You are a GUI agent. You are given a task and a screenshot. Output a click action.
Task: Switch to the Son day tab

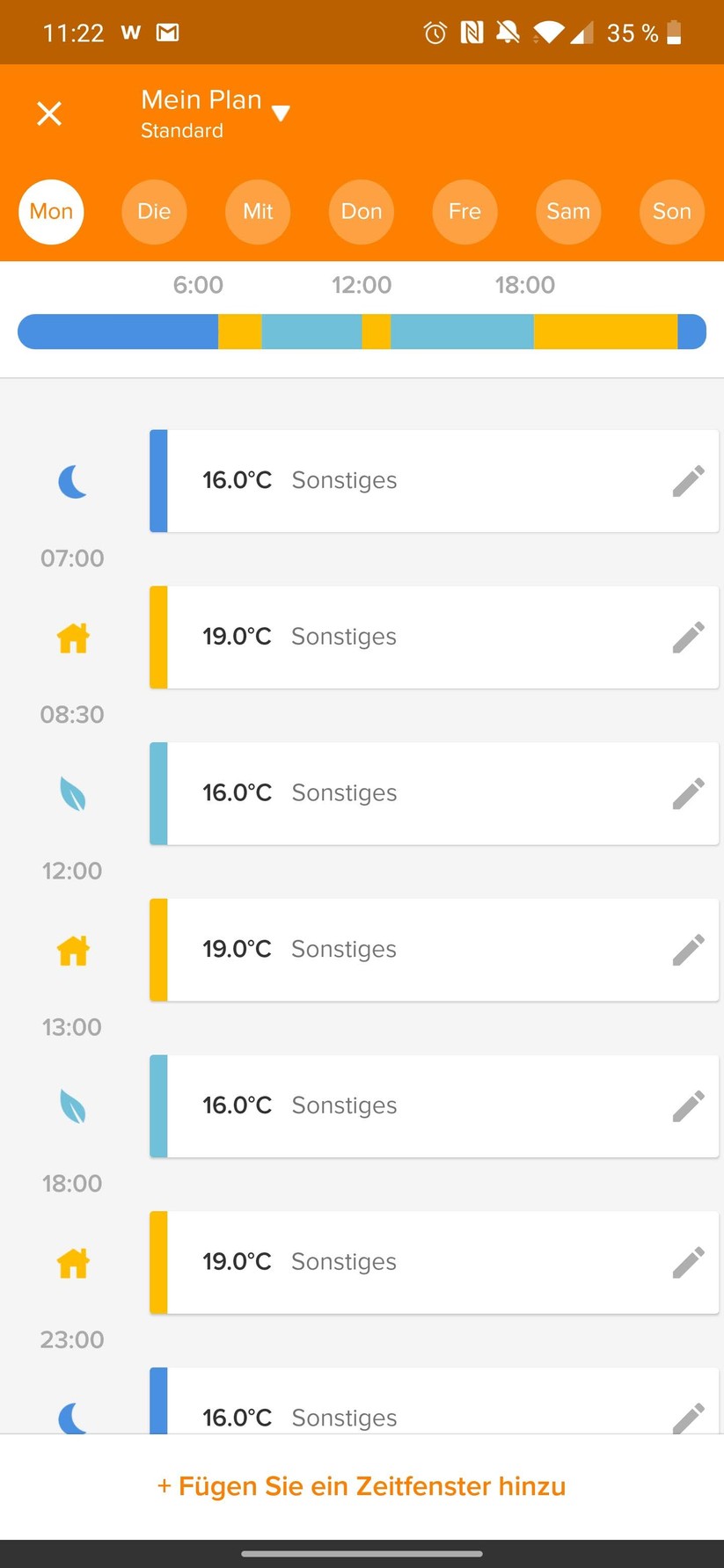coord(671,212)
